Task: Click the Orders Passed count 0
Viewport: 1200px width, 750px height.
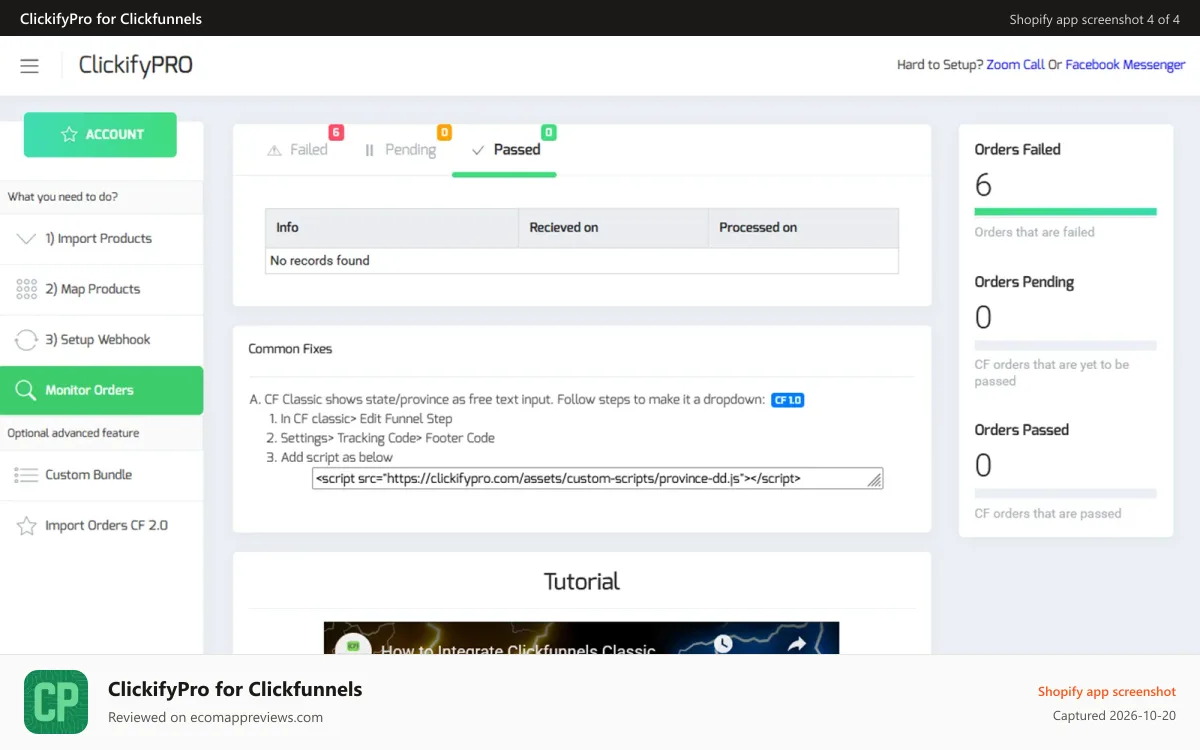Action: pyautogui.click(x=983, y=466)
